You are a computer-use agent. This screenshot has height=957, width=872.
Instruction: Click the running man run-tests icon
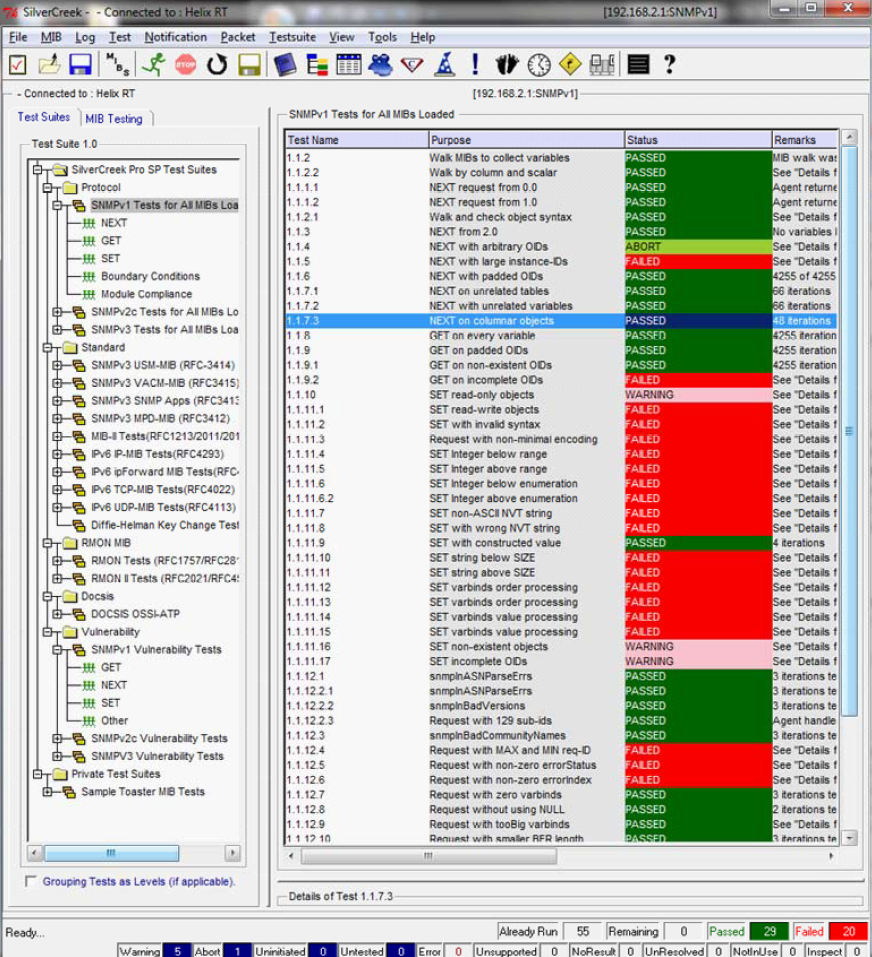coord(153,65)
